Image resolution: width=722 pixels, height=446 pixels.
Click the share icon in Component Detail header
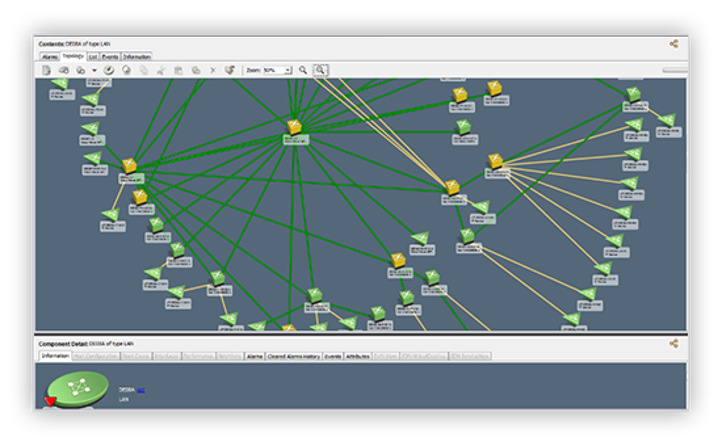tap(674, 343)
